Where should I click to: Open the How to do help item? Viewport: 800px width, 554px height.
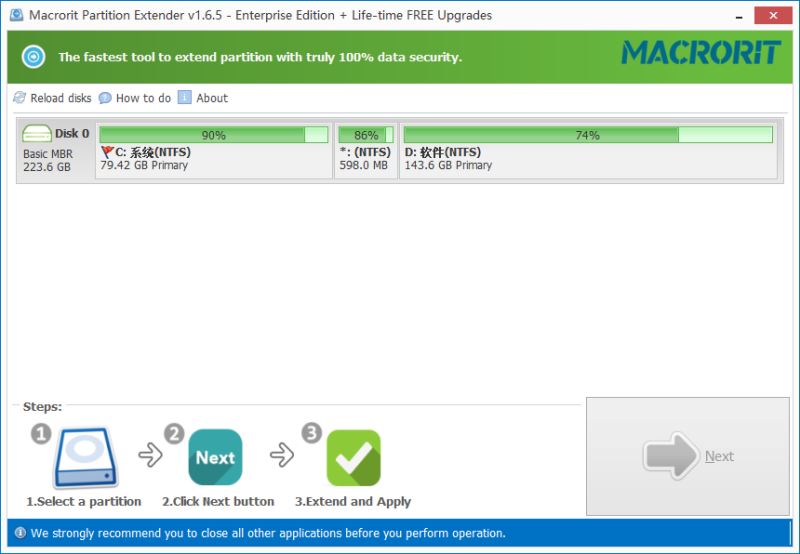coord(135,98)
